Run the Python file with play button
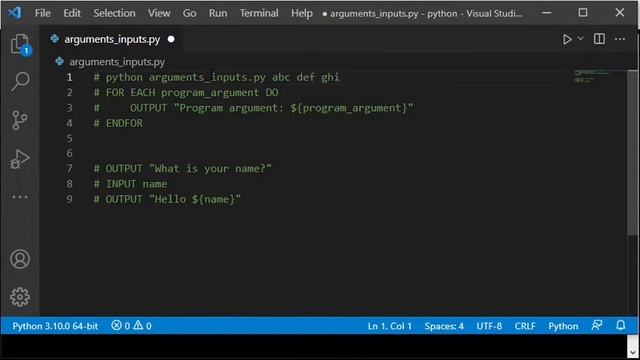The width and height of the screenshot is (640, 360). [x=567, y=39]
